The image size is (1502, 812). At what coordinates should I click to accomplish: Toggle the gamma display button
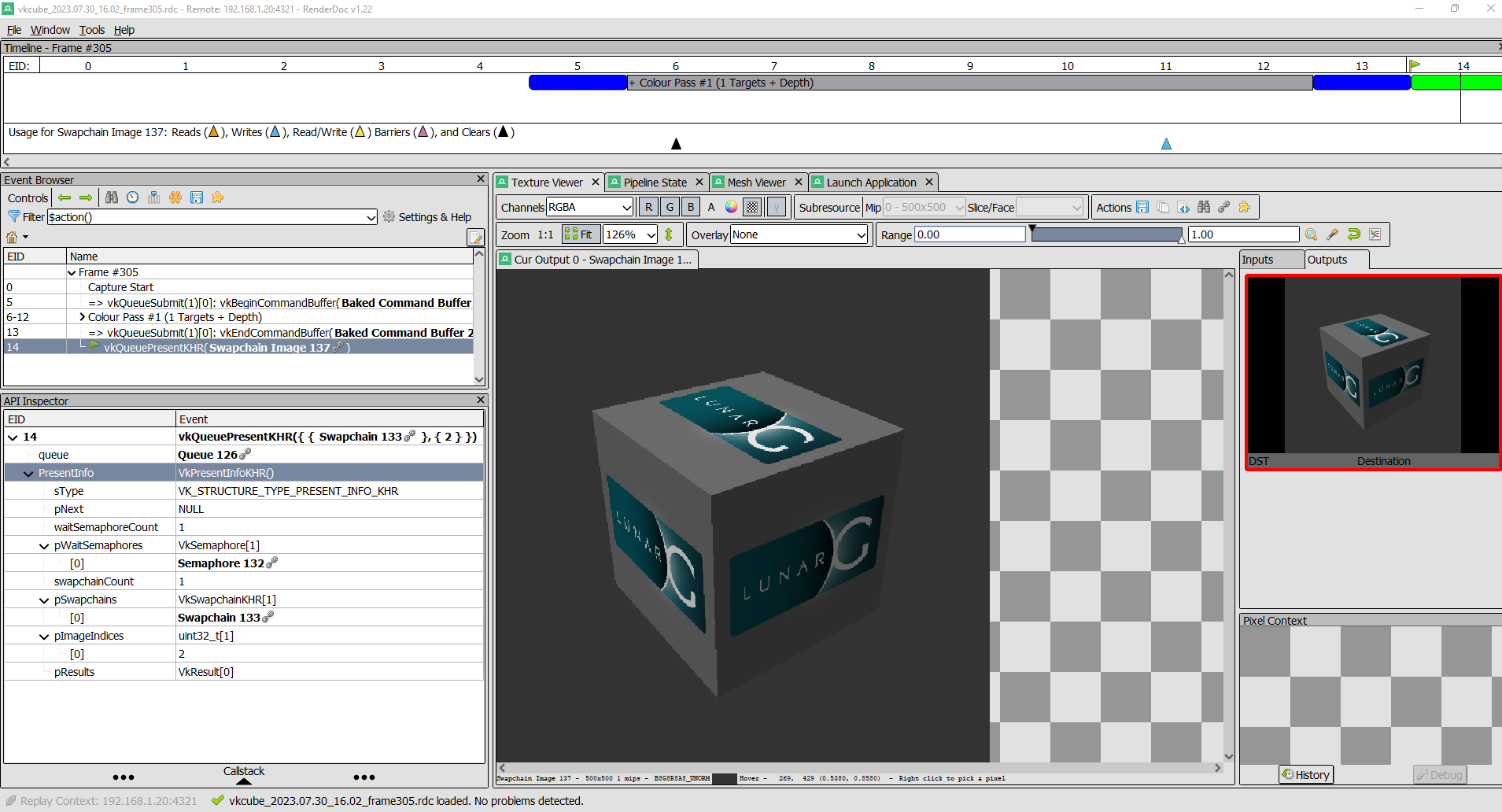(x=776, y=207)
